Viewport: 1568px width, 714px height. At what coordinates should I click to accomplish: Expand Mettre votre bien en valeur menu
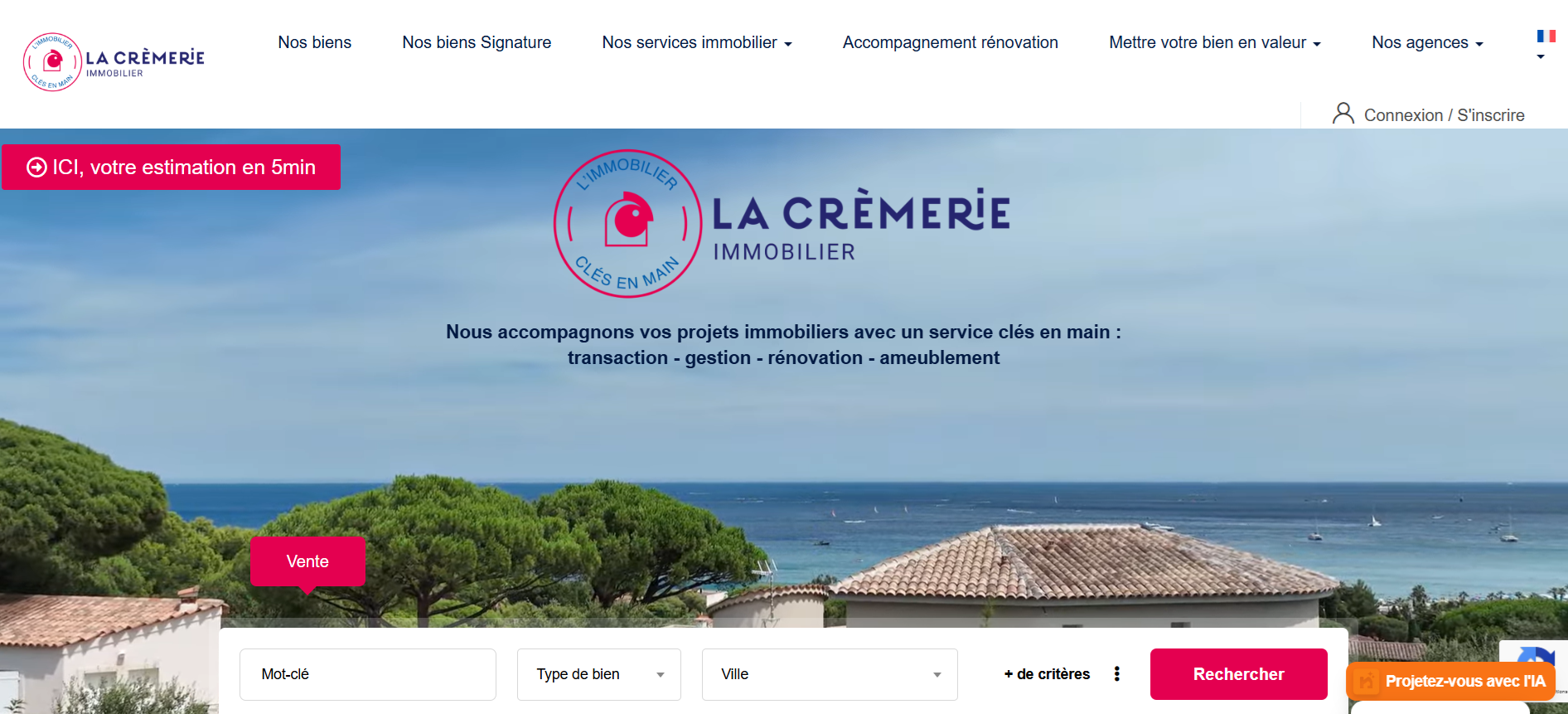click(x=1215, y=42)
